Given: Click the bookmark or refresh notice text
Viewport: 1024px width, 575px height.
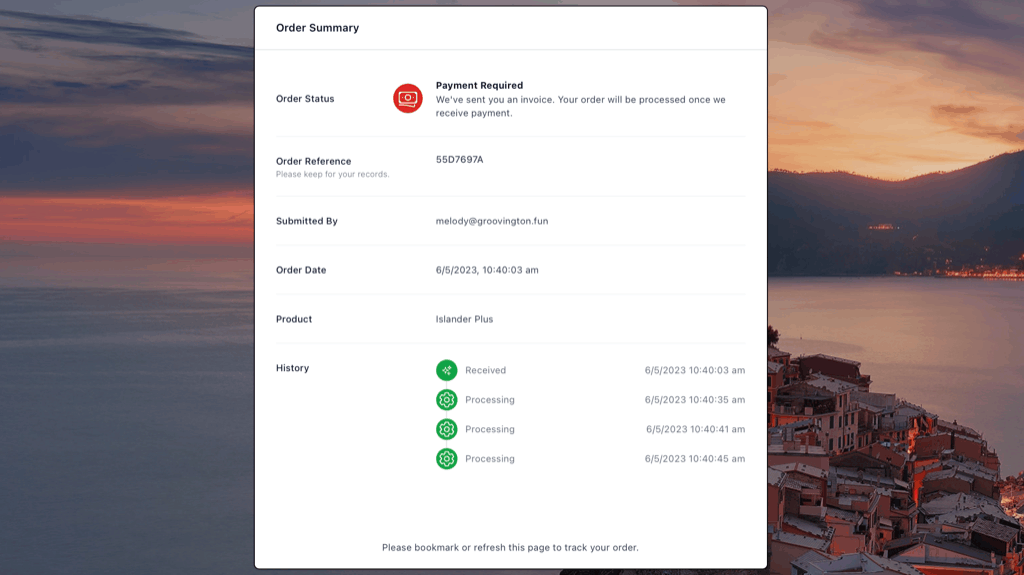Looking at the screenshot, I should click(510, 547).
